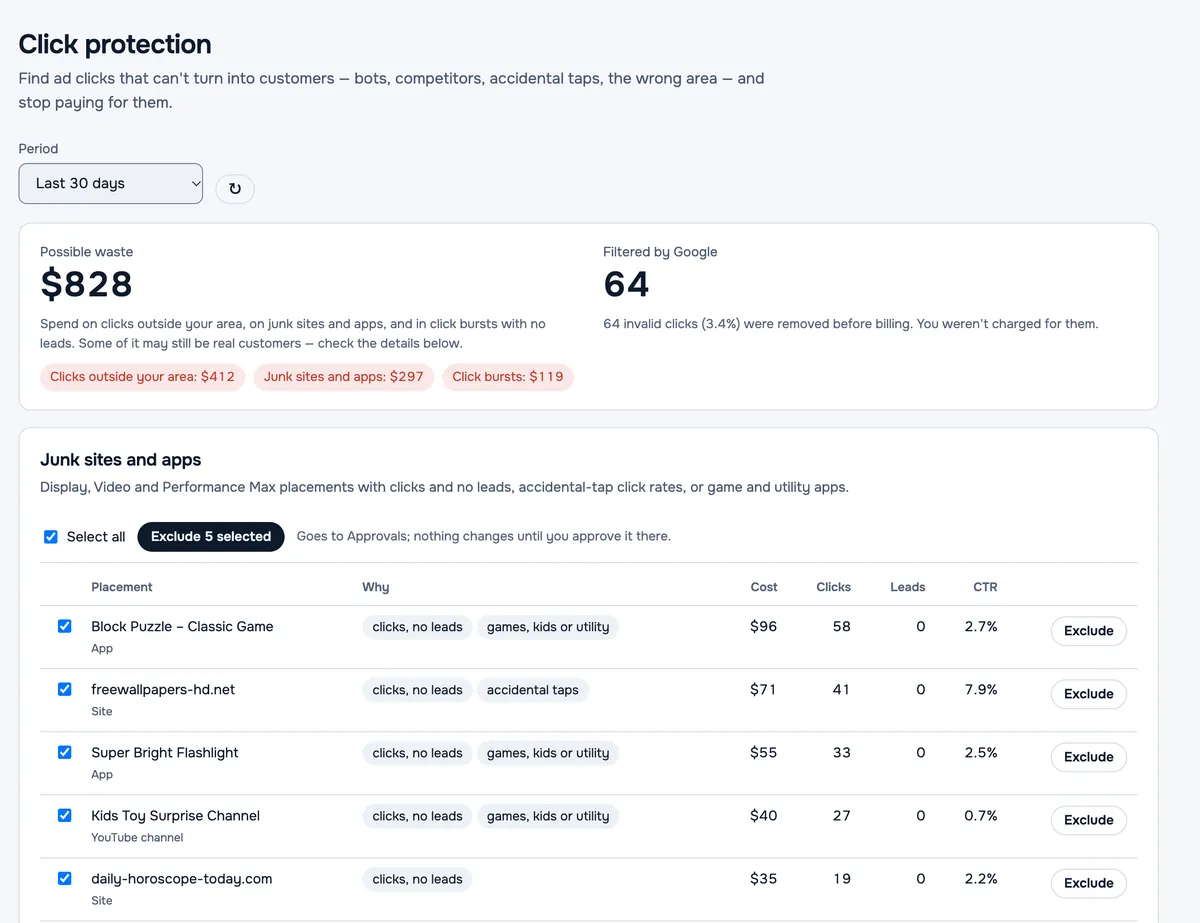Image resolution: width=1200 pixels, height=923 pixels.
Task: Click the Clicks column header
Action: pos(833,587)
